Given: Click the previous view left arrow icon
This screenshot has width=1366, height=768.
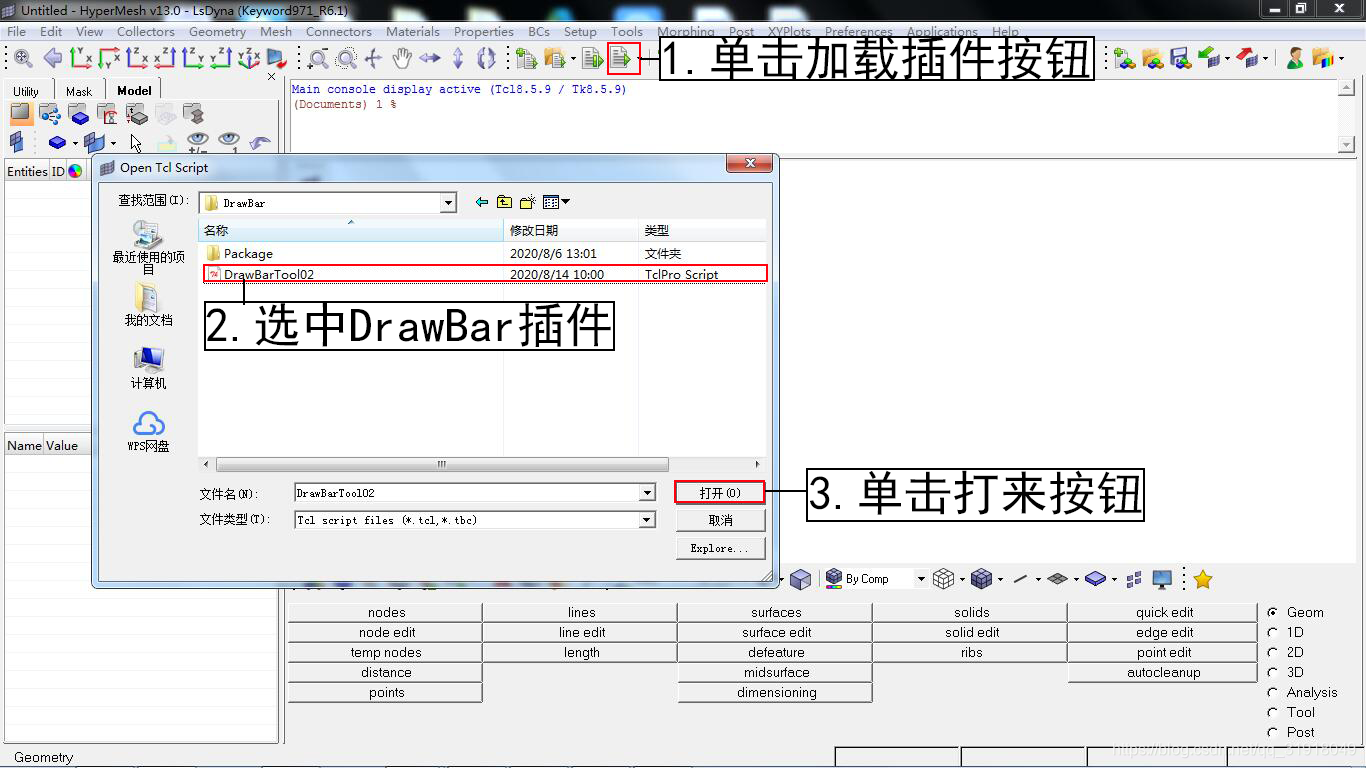Looking at the screenshot, I should [x=52, y=59].
